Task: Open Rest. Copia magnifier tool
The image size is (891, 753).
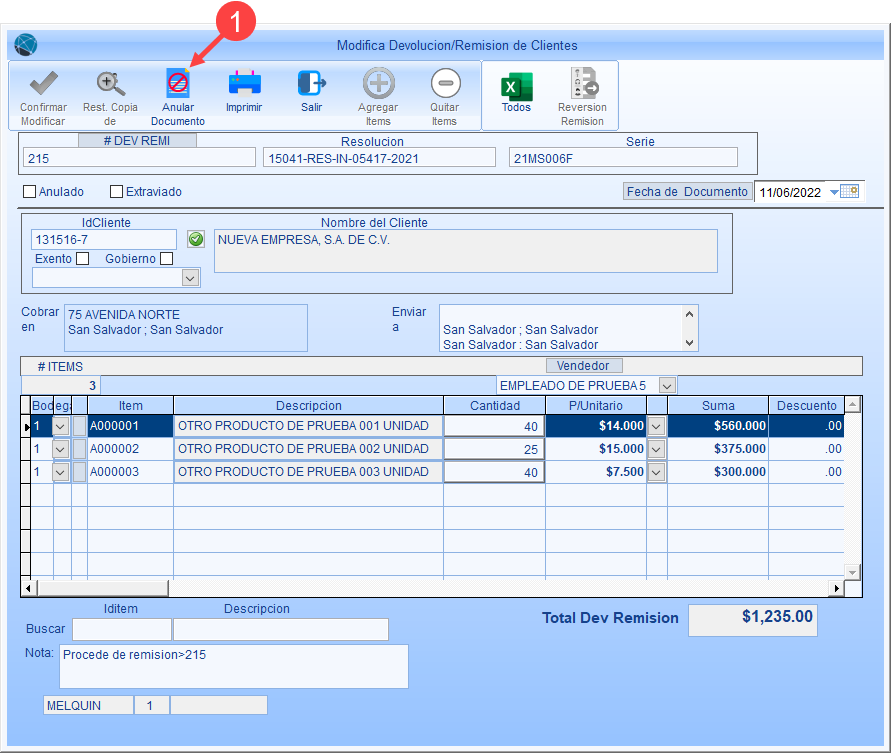Action: 110,84
